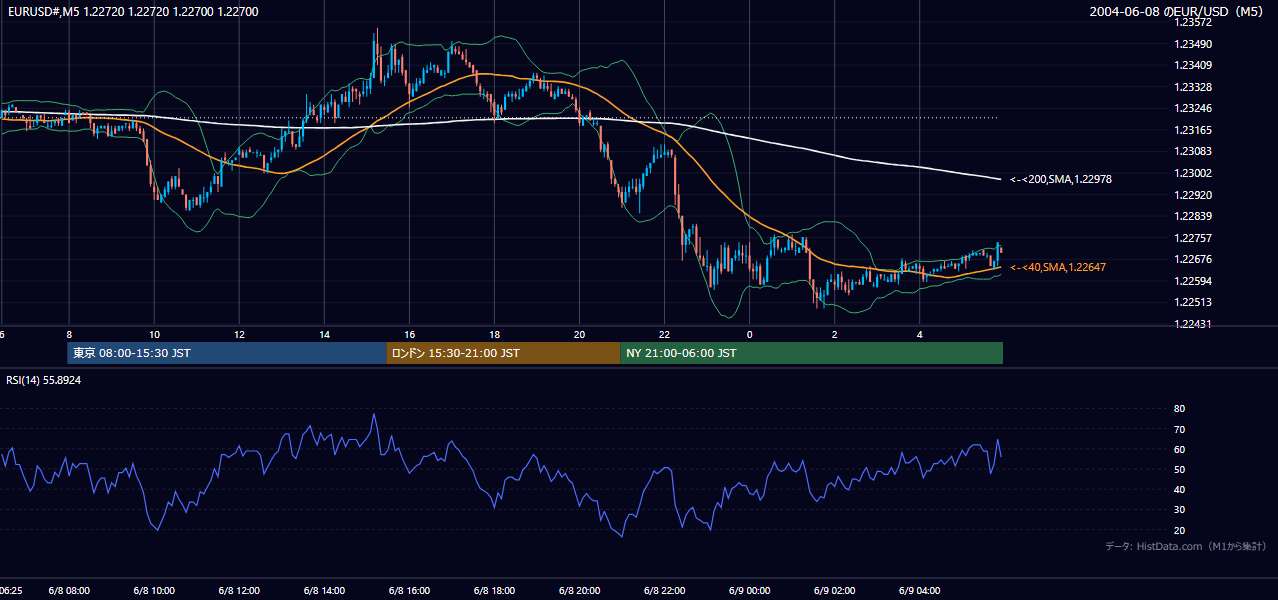1278x600 pixels.
Task: Click price axis label 1.23083
Action: pos(1193,151)
